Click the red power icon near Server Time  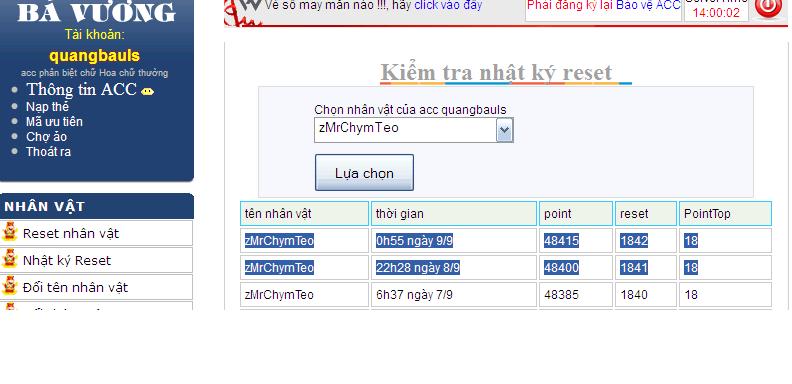[x=768, y=7]
